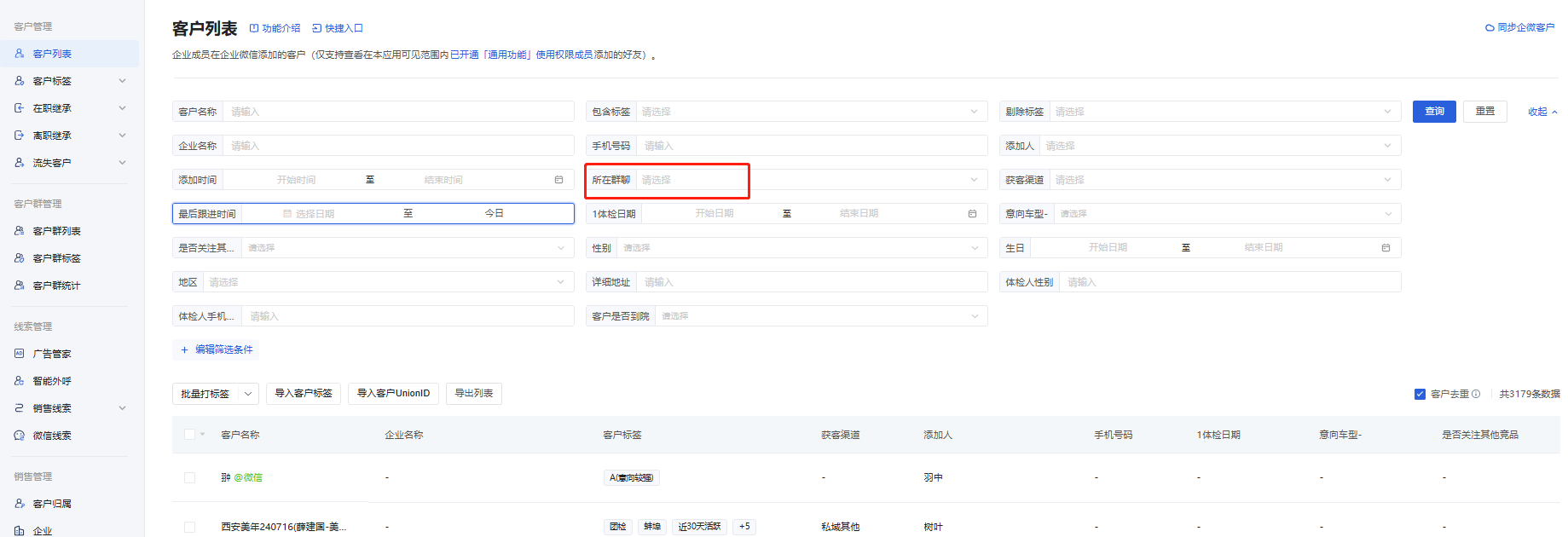Image resolution: width=1568 pixels, height=537 pixels.
Task: Click the 通用功能 link in description
Action: (507, 55)
